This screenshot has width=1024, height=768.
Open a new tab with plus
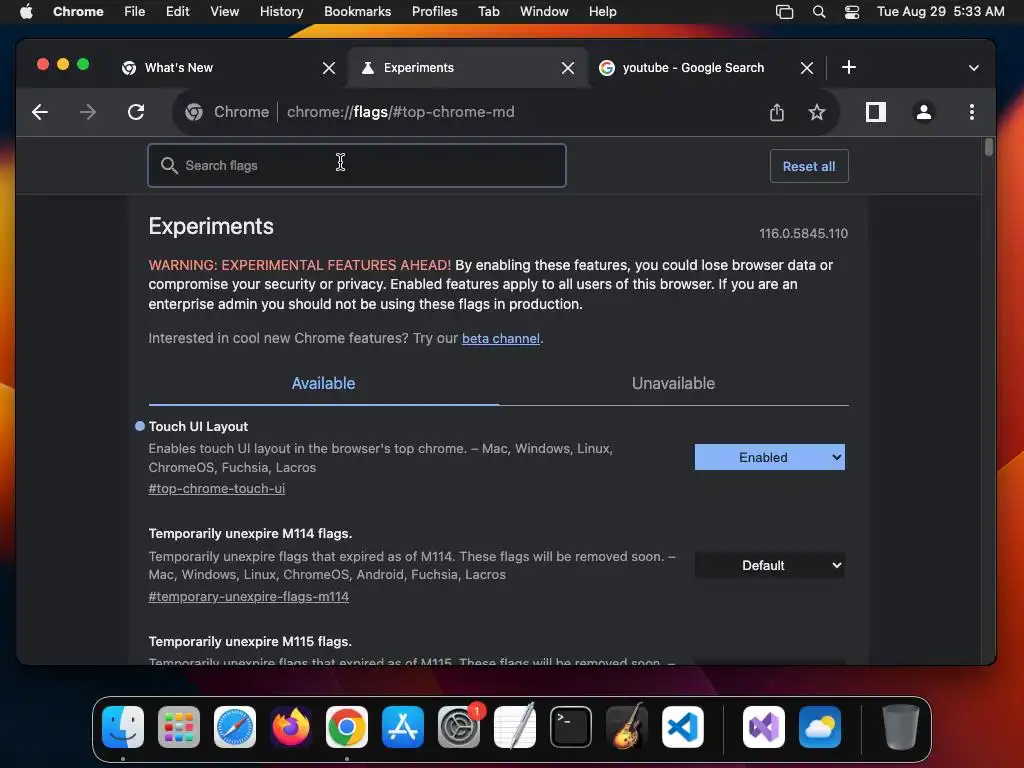(x=848, y=67)
